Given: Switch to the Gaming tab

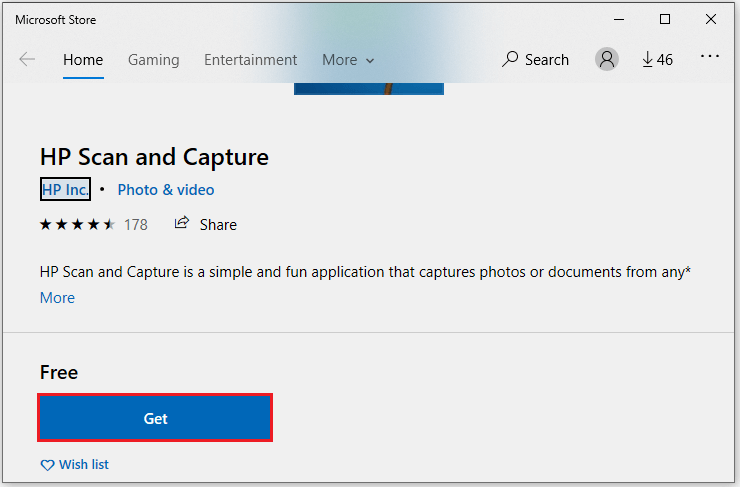Looking at the screenshot, I should click(153, 60).
